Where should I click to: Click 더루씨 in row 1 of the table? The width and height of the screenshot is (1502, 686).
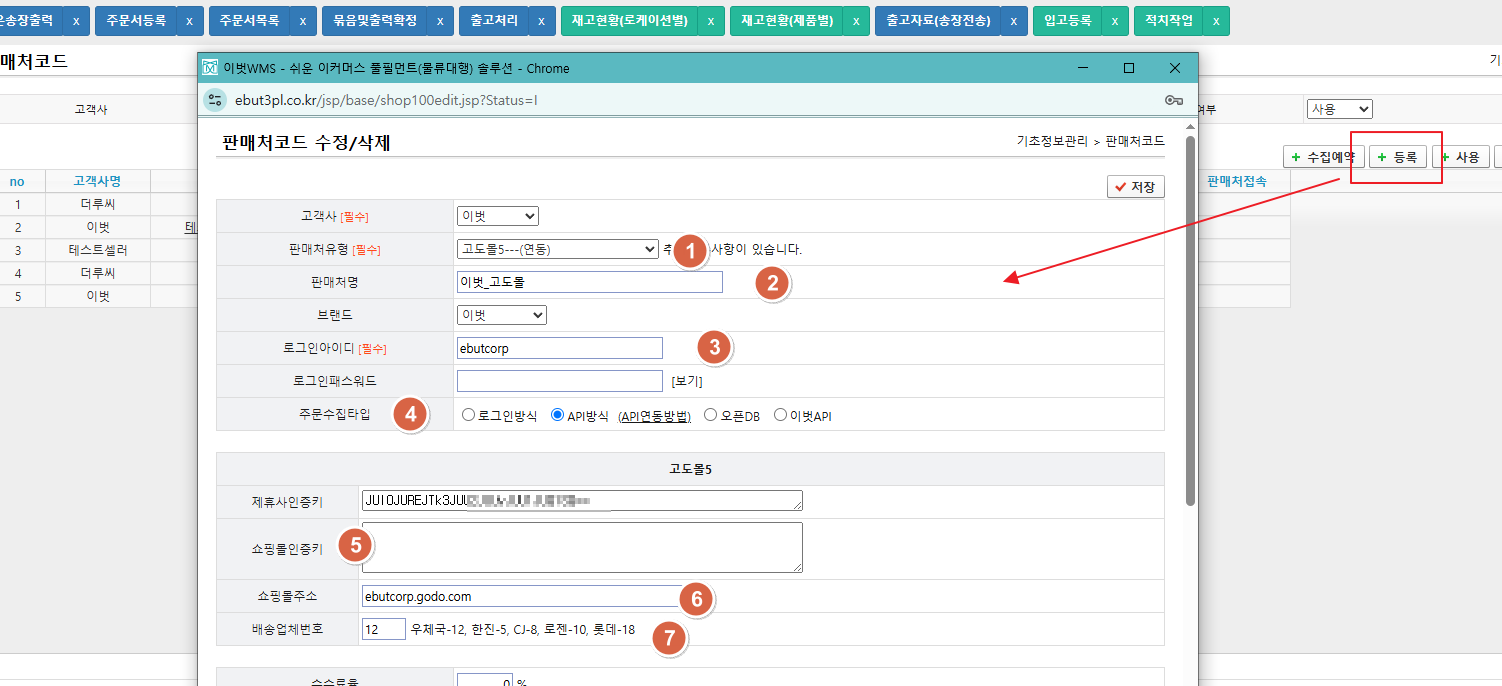pyautogui.click(x=97, y=204)
